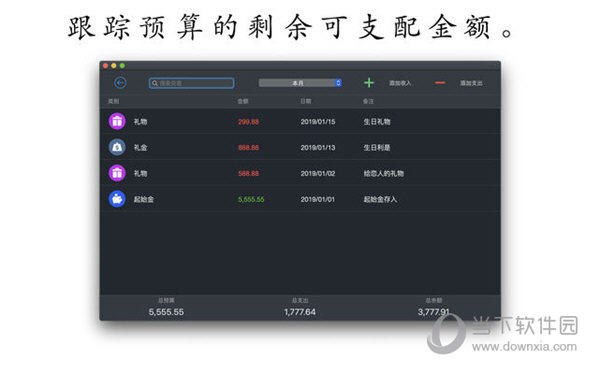600x374 pixels.
Task: Click the date 2019/01/13
Action: 318,148
